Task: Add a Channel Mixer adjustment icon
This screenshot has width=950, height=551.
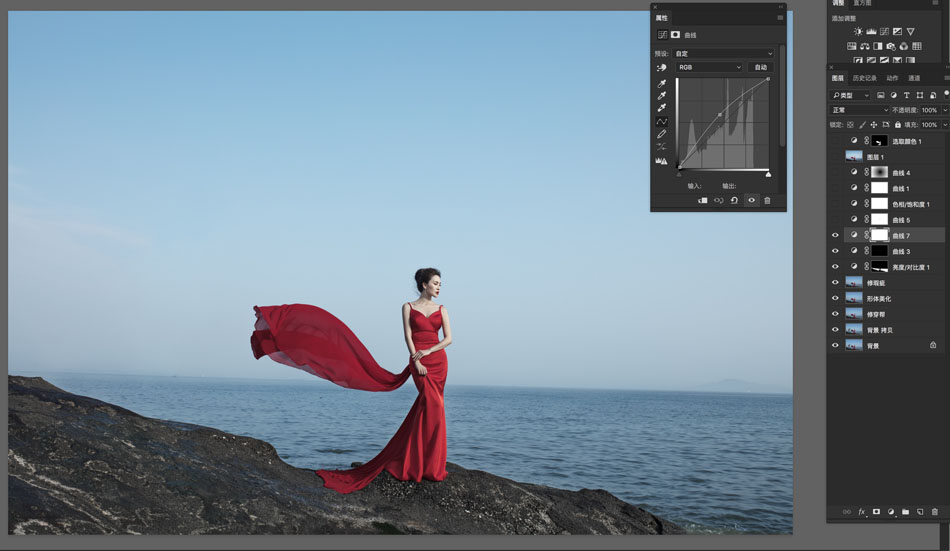Action: (x=904, y=46)
